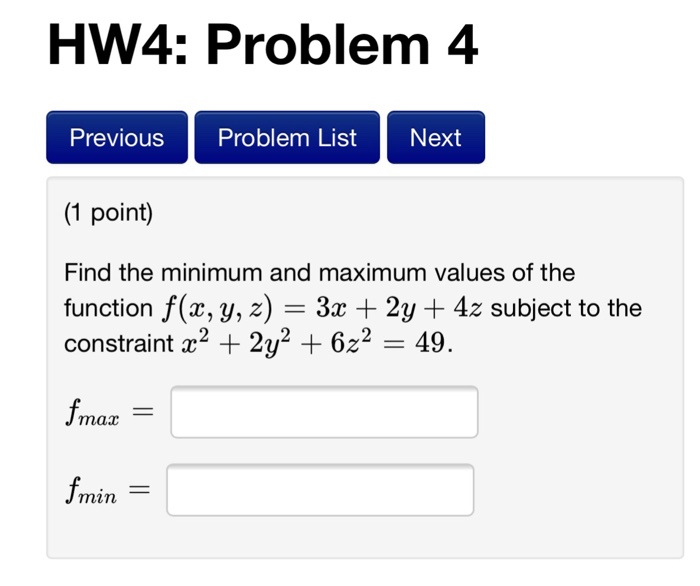
Task: Click the equals sign beside f max
Action: click(x=144, y=412)
